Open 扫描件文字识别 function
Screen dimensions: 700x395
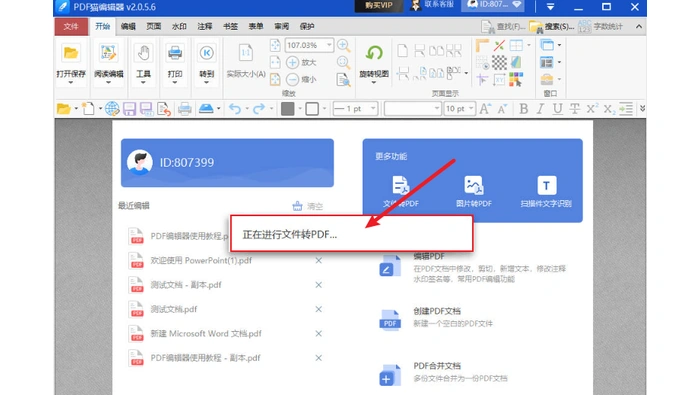coord(546,192)
